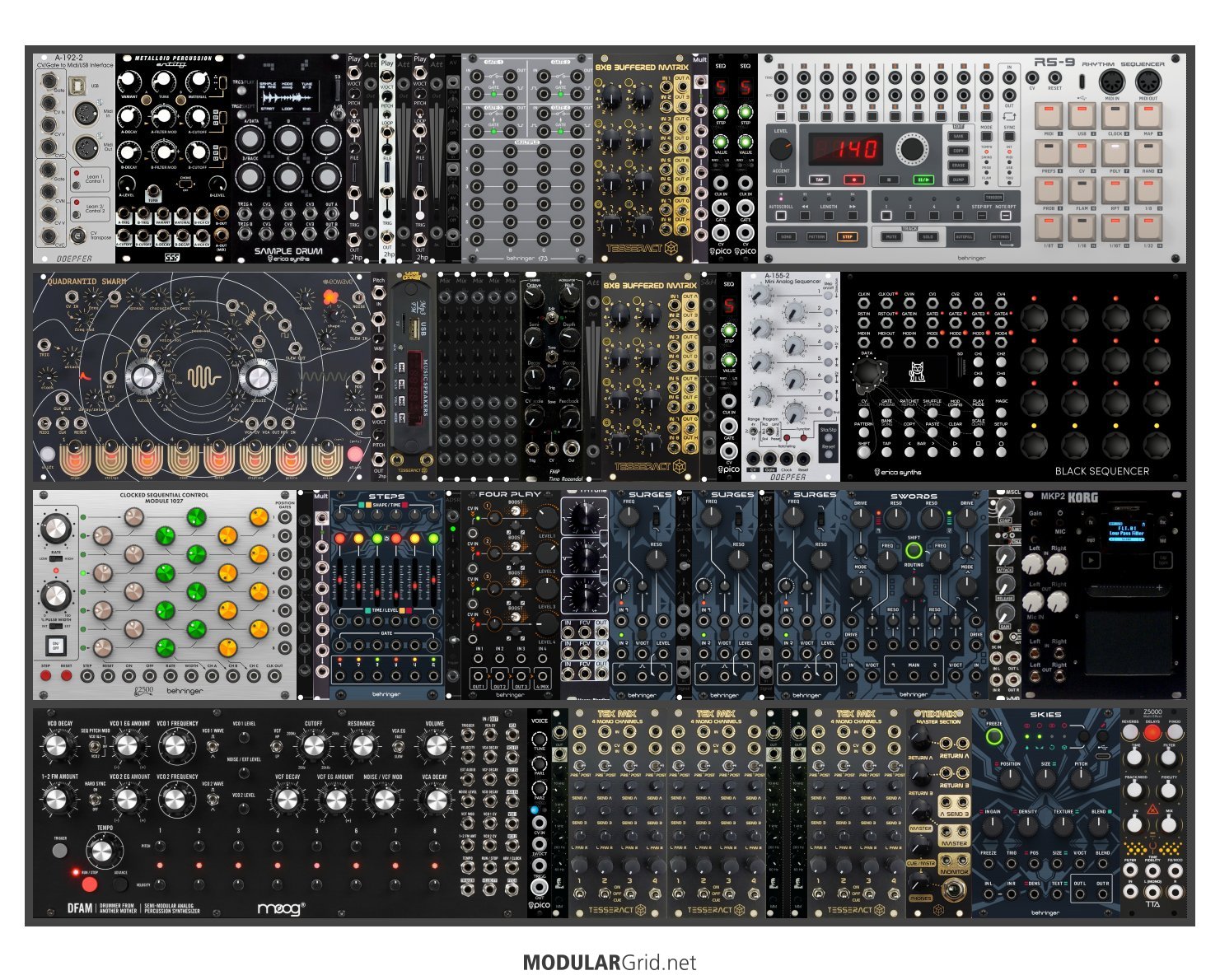
Task: Hit the green play/pause button on RS-9
Action: (x=925, y=179)
